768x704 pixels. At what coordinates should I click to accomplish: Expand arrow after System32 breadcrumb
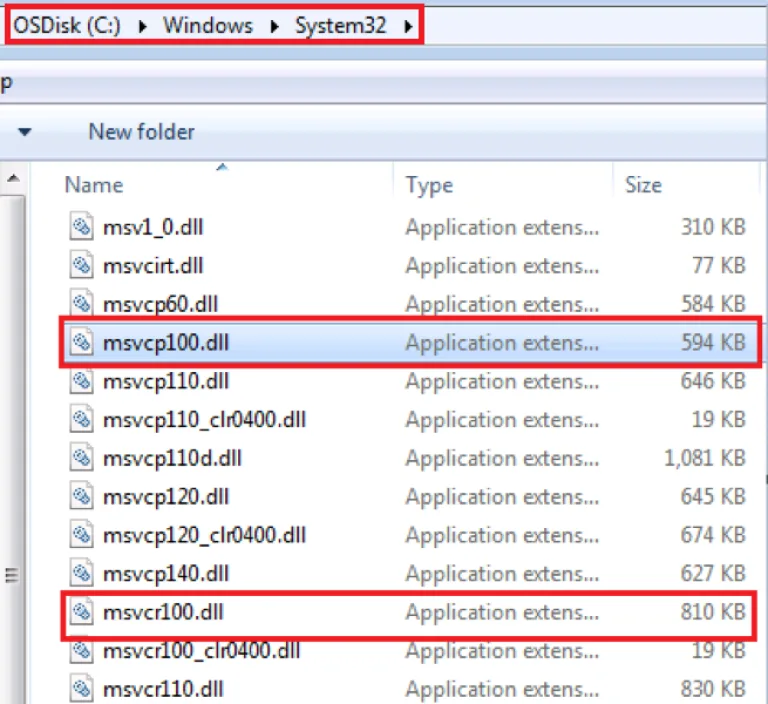point(408,26)
